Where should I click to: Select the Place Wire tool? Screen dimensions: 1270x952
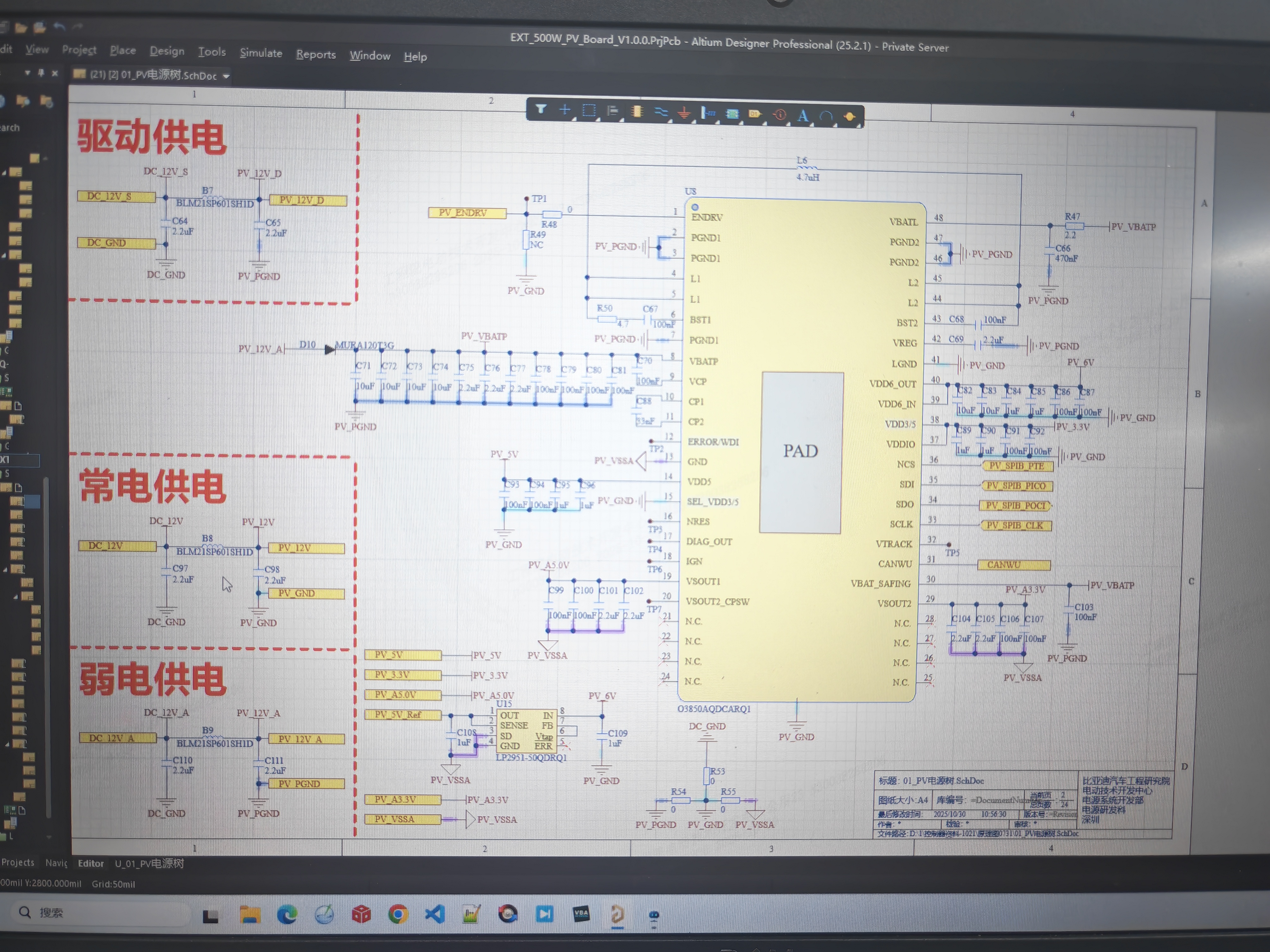tap(661, 112)
